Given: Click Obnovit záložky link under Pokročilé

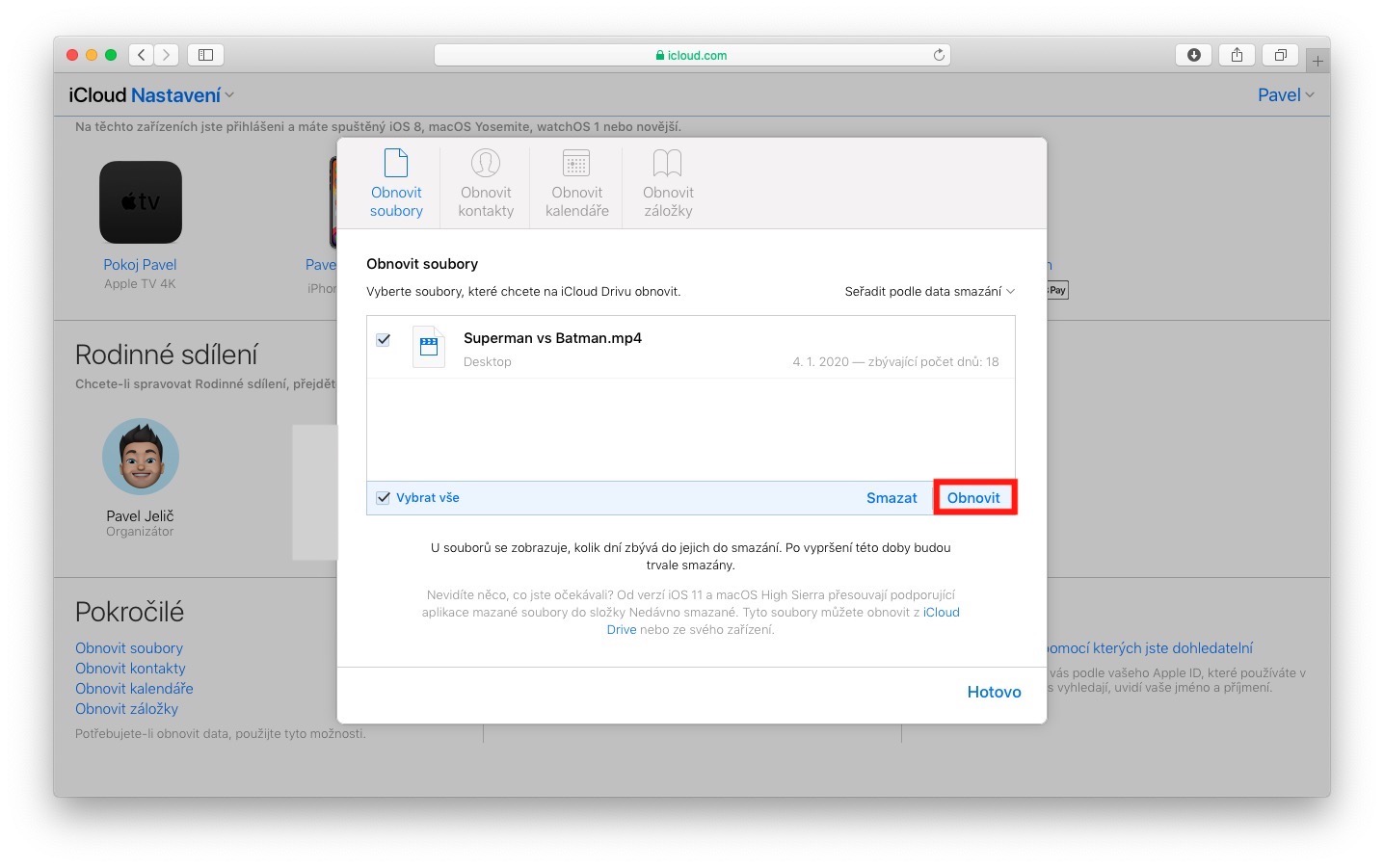Looking at the screenshot, I should [126, 709].
